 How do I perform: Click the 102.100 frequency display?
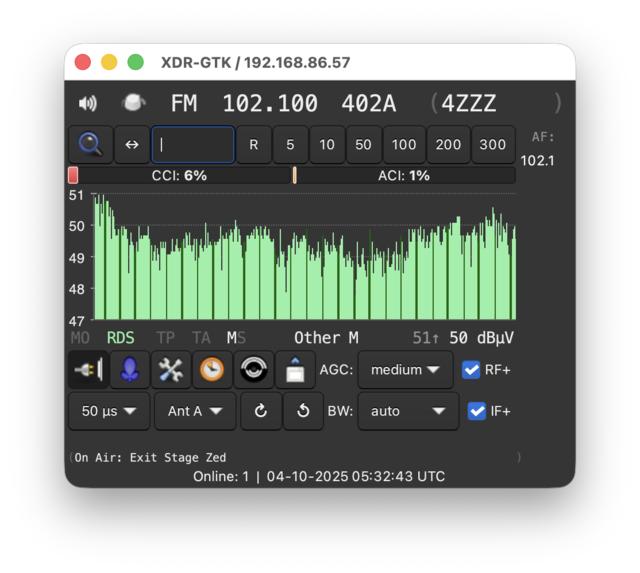pyautogui.click(x=270, y=103)
